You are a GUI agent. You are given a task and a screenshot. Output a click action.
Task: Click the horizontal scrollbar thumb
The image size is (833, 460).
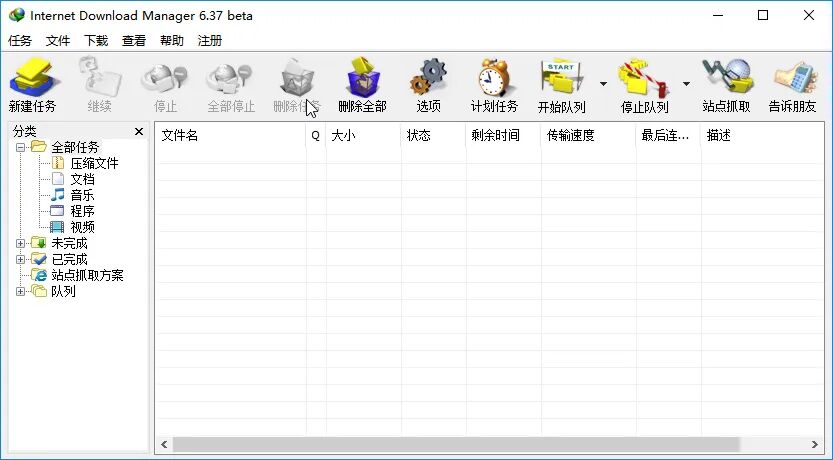coord(456,444)
